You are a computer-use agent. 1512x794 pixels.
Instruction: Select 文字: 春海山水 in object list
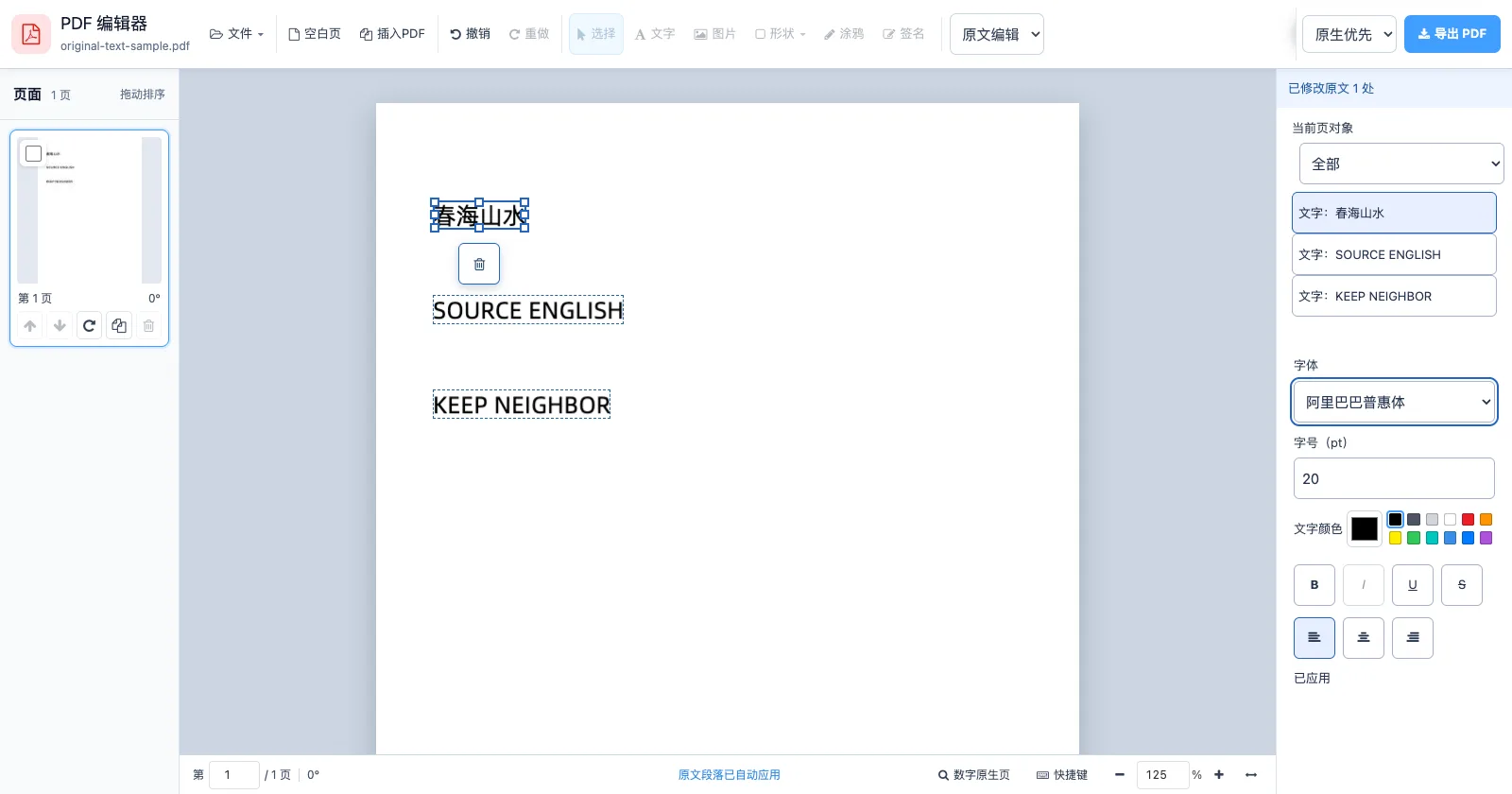[1395, 213]
